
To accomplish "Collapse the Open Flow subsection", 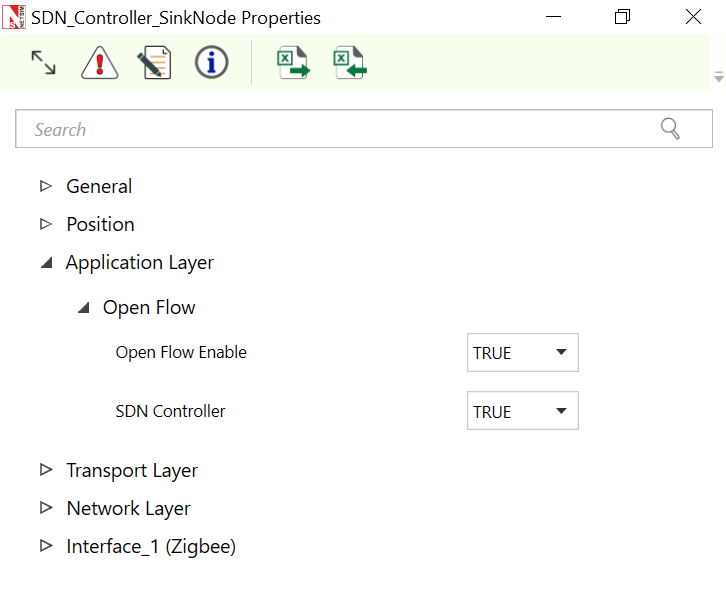I will point(84,308).
